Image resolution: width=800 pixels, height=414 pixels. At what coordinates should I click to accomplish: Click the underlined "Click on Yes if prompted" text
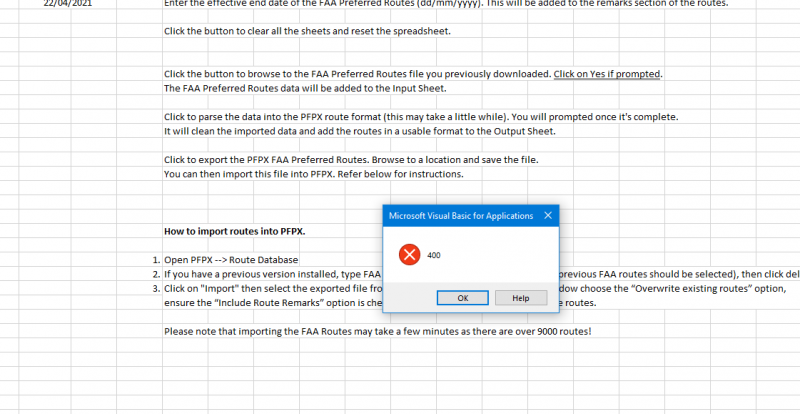coord(607,74)
